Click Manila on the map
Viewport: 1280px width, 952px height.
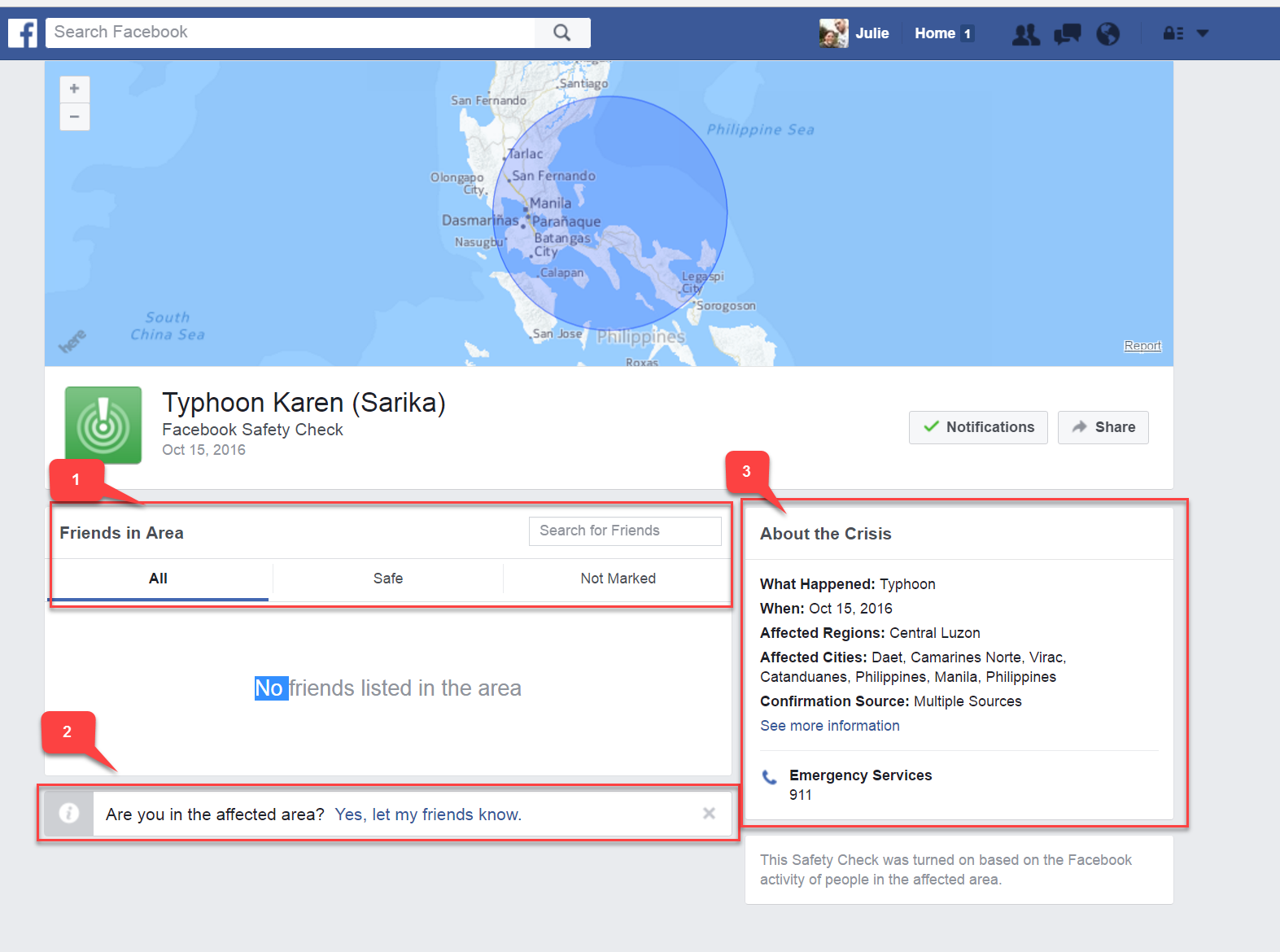[551, 203]
